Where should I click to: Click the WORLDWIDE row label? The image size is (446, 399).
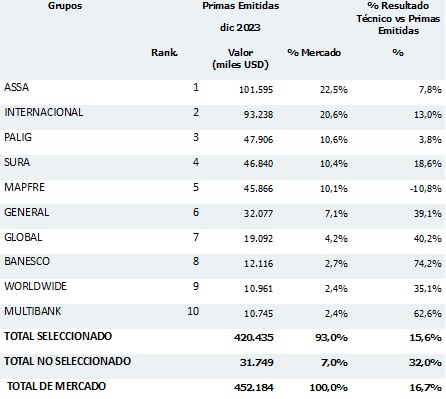point(35,286)
